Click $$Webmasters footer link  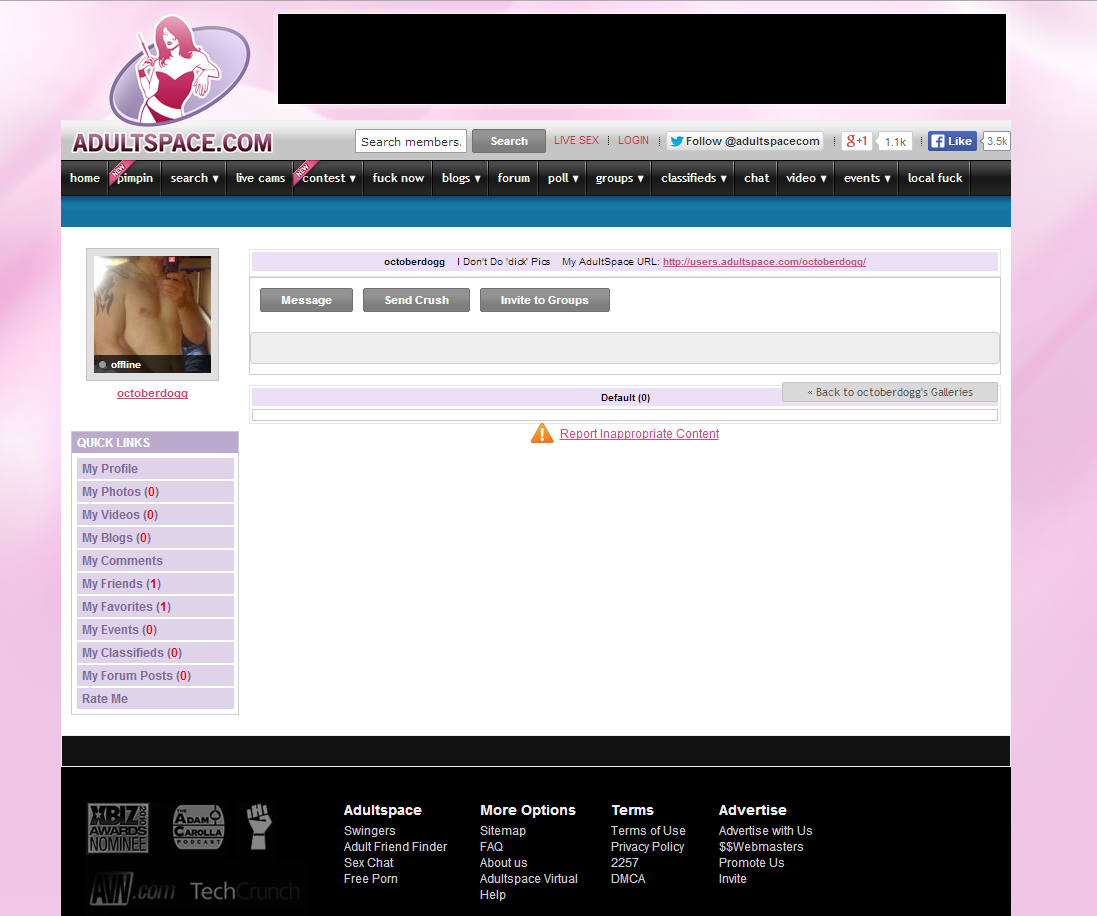(x=760, y=847)
